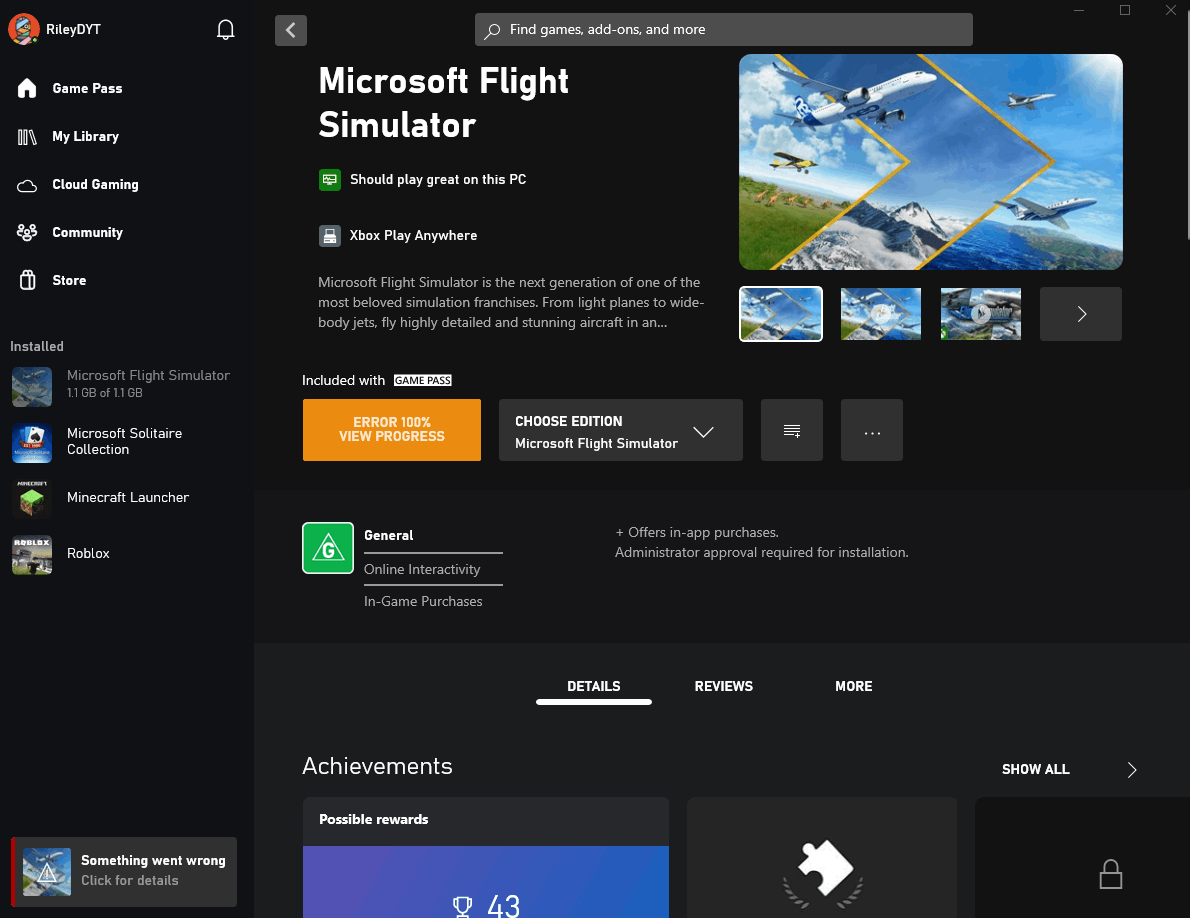Image resolution: width=1190 pixels, height=918 pixels.
Task: Open My Library books icon
Action: 27,137
